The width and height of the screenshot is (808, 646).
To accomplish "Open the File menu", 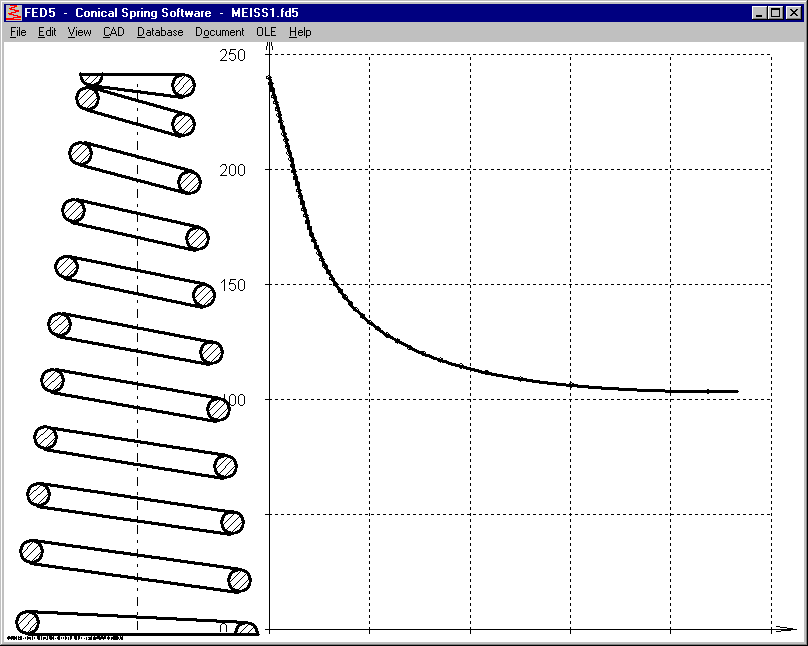I will click(x=18, y=32).
